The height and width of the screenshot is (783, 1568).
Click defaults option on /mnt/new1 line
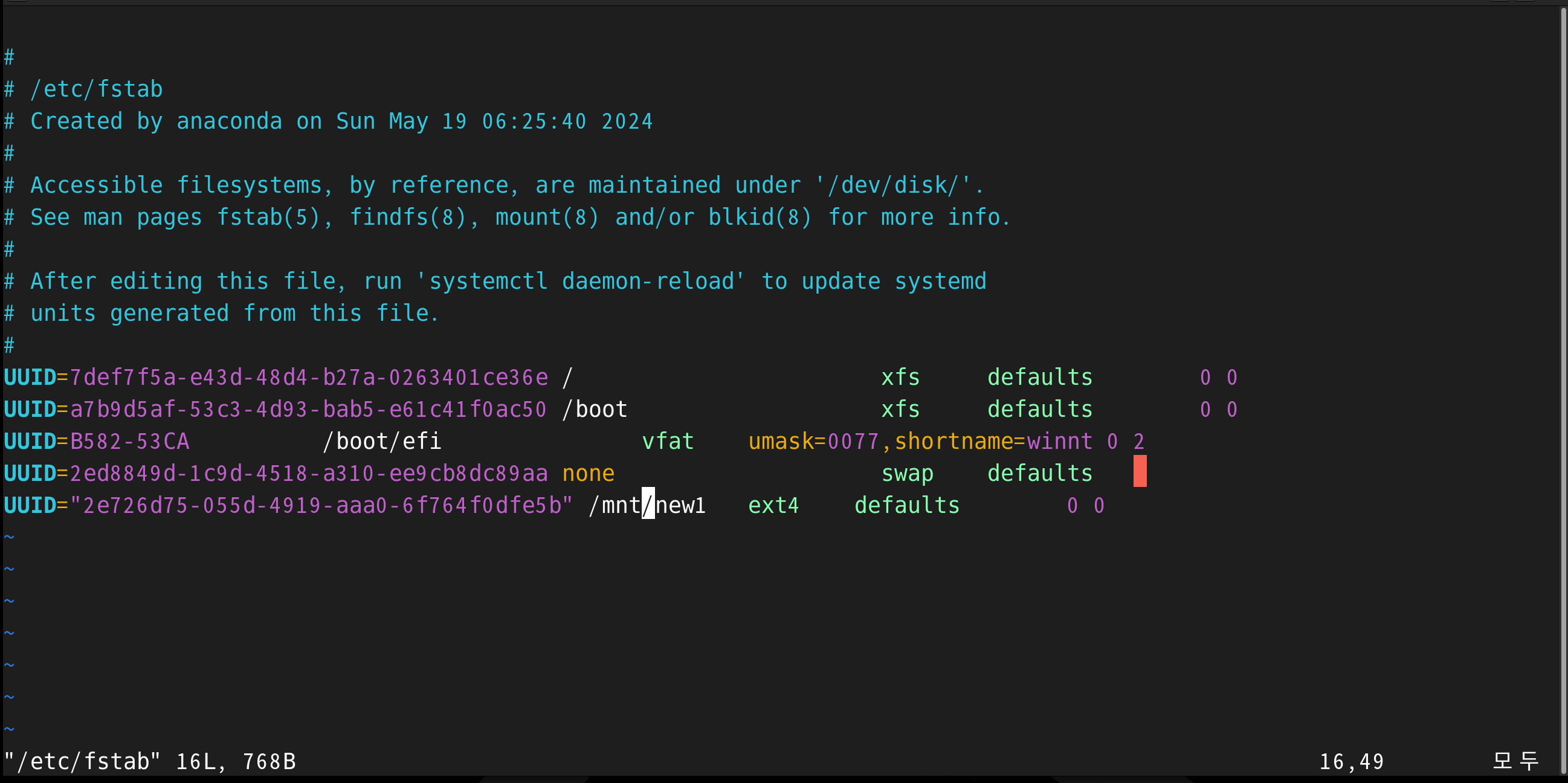point(907,505)
